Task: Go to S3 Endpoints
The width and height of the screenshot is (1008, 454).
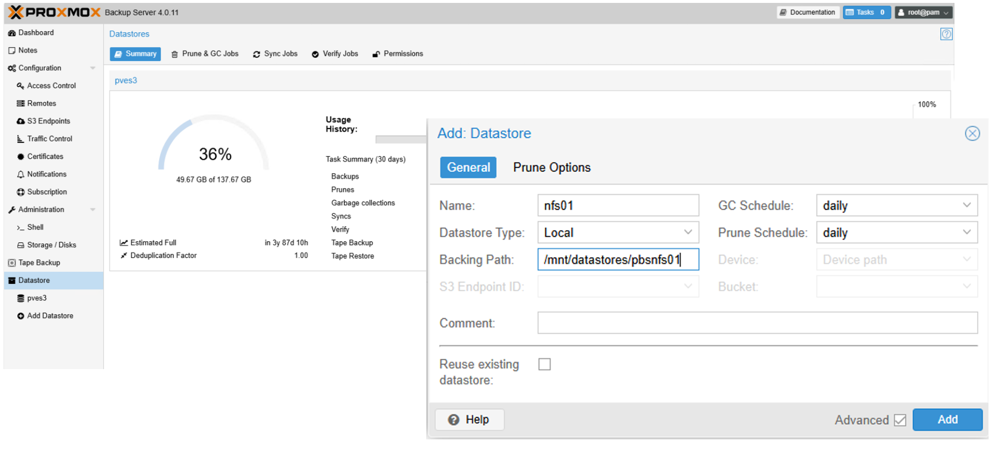Action: (x=48, y=121)
